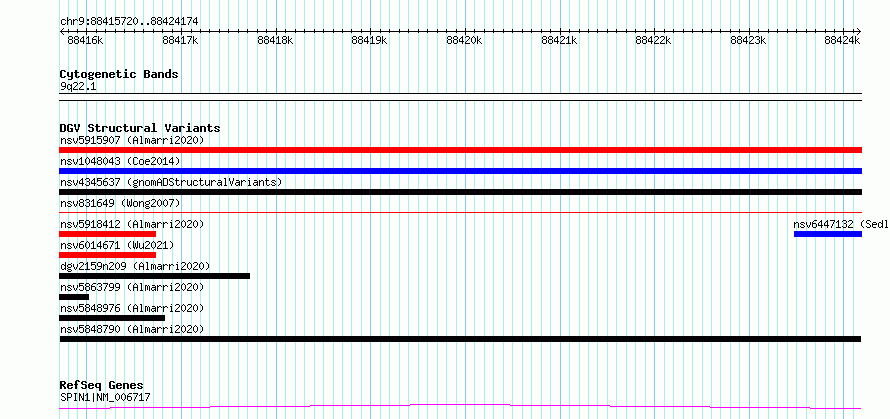
Task: Click the 88423k ruler tick label
Action: [x=748, y=40]
